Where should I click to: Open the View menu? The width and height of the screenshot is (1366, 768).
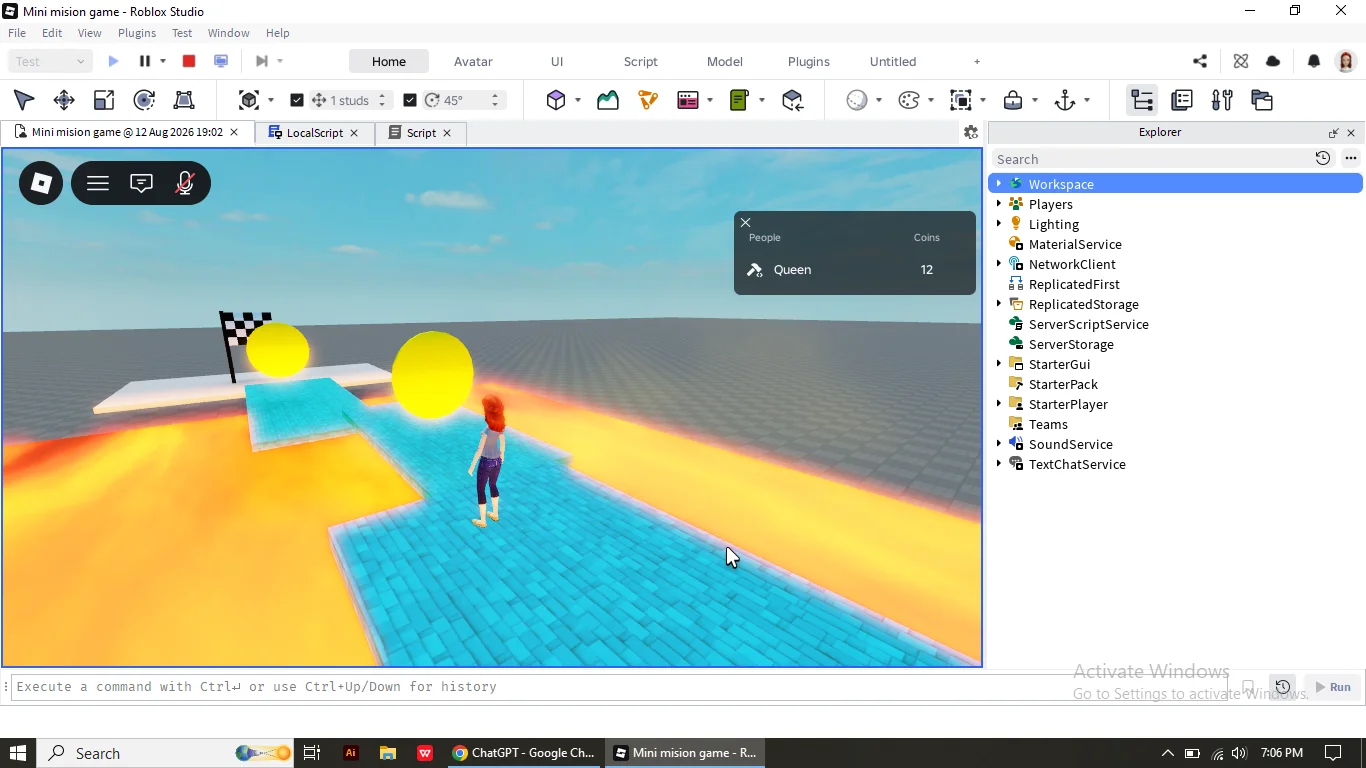click(x=90, y=33)
